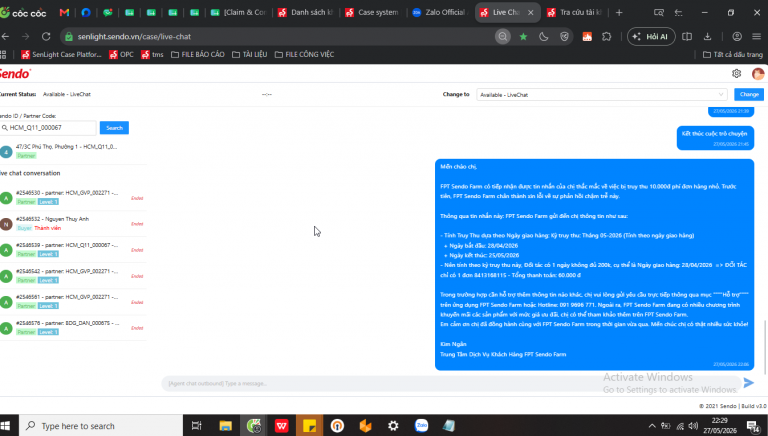Click the Sendo logo
The height and width of the screenshot is (436, 768).
15,74
